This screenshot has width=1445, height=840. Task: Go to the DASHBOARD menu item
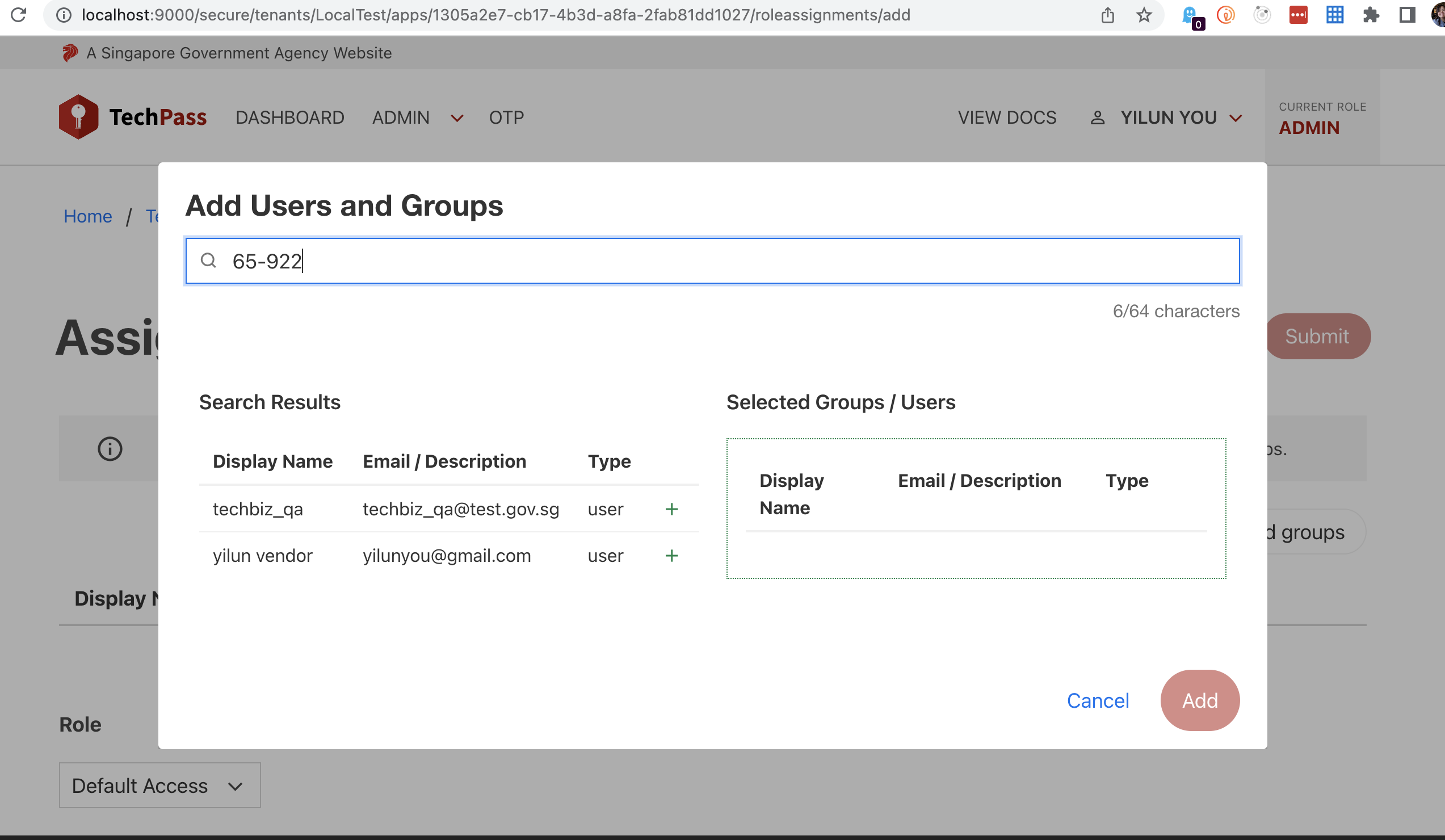coord(289,117)
